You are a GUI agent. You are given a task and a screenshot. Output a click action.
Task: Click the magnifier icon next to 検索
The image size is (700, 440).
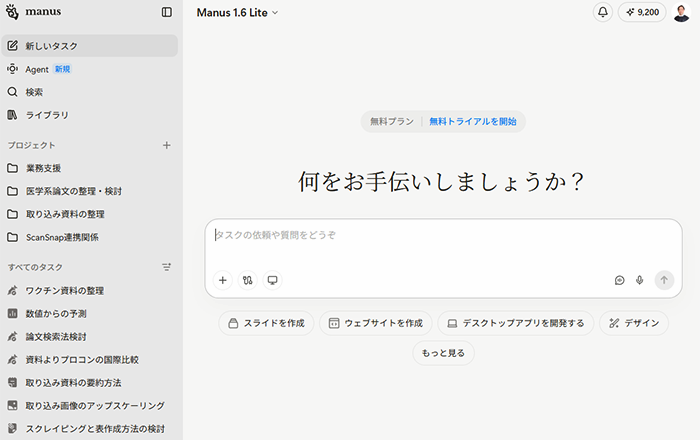[12, 92]
